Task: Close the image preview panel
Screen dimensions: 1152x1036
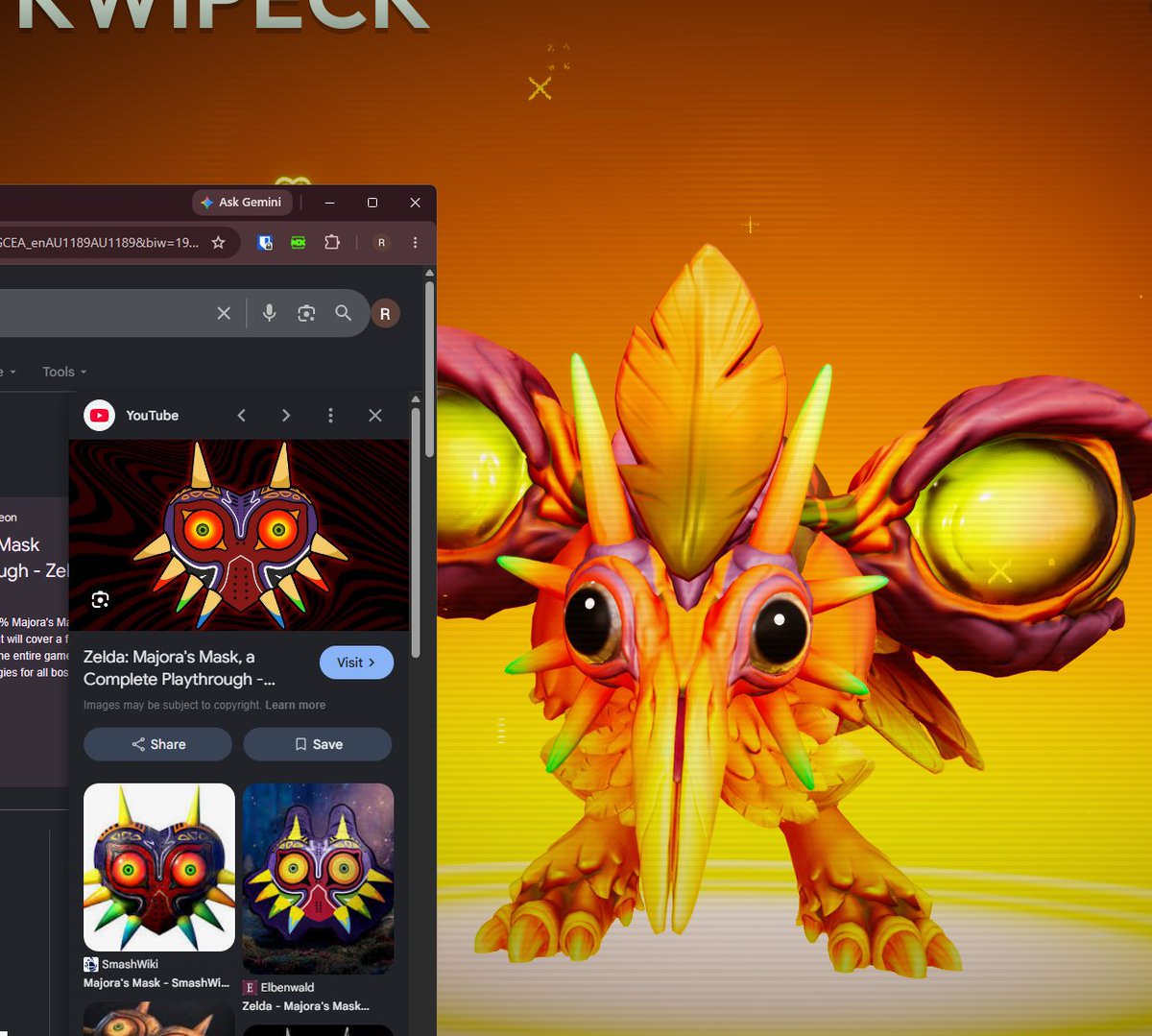Action: (x=375, y=415)
